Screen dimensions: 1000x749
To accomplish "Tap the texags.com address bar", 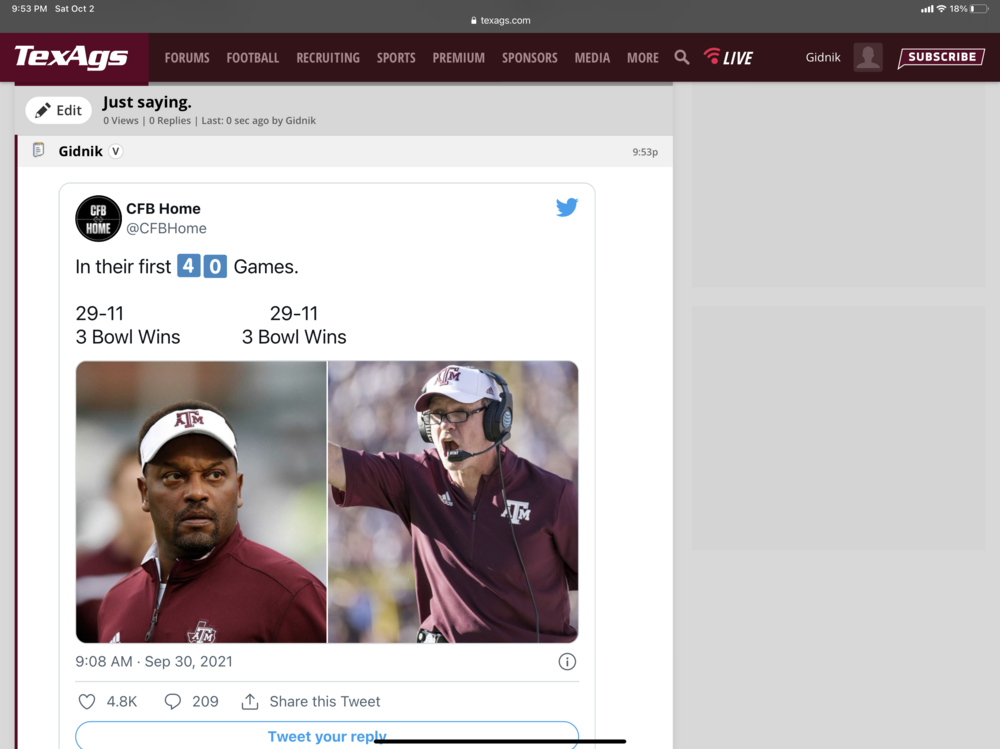I will tap(500, 20).
